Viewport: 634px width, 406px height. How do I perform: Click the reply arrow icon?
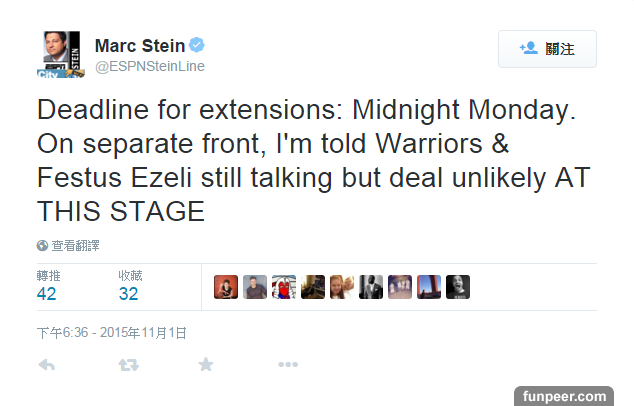(46, 365)
